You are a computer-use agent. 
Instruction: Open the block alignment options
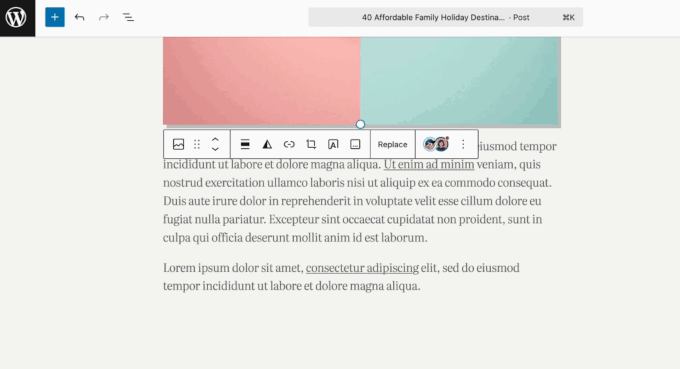click(245, 144)
